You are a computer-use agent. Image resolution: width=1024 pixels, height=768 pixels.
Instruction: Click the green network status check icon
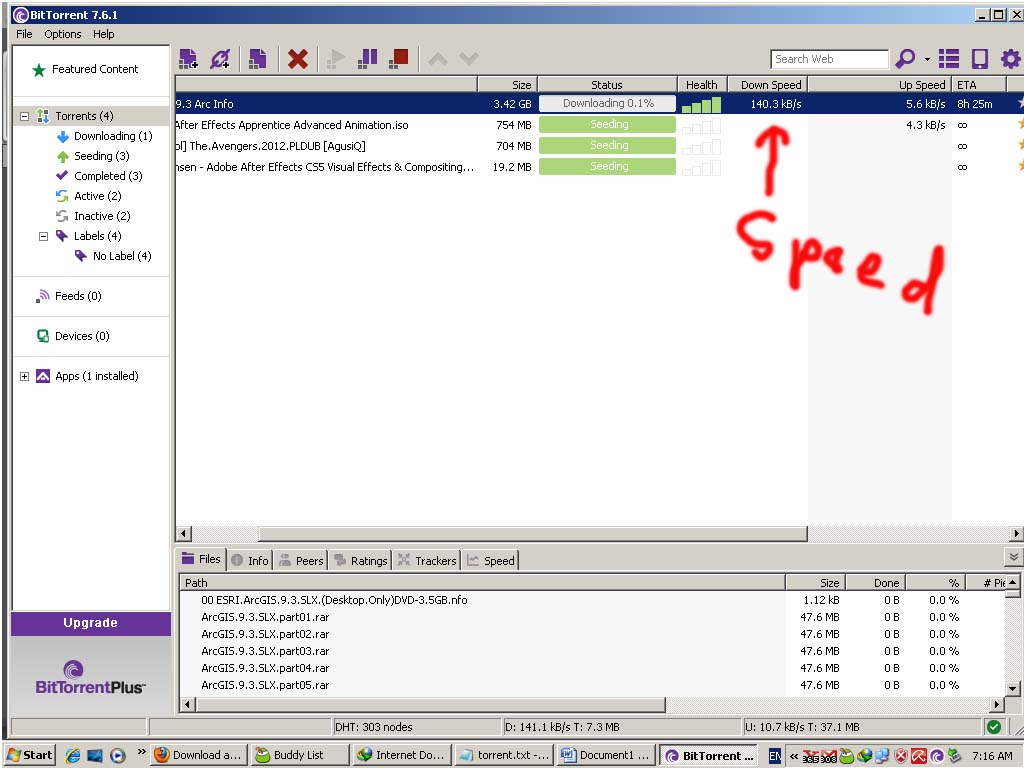click(x=994, y=727)
